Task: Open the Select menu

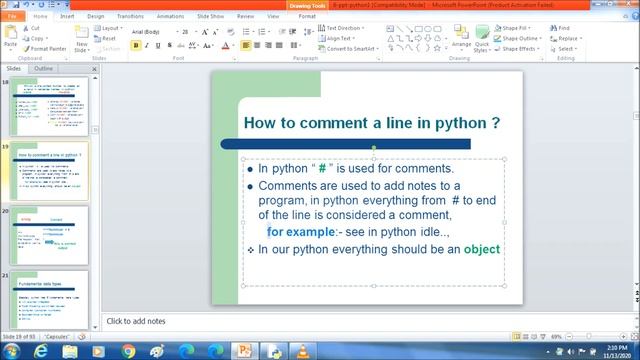Action: click(563, 49)
